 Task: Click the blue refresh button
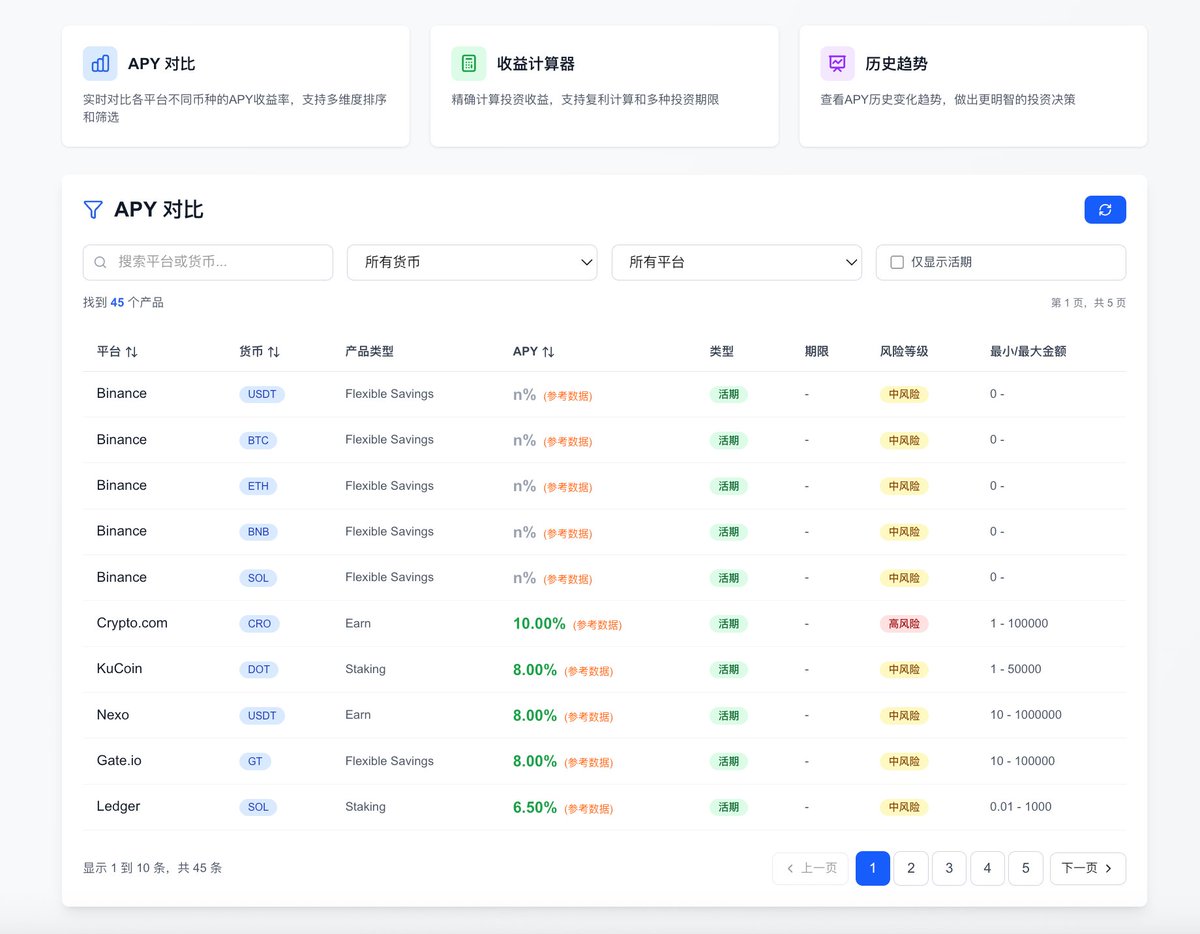[1105, 210]
